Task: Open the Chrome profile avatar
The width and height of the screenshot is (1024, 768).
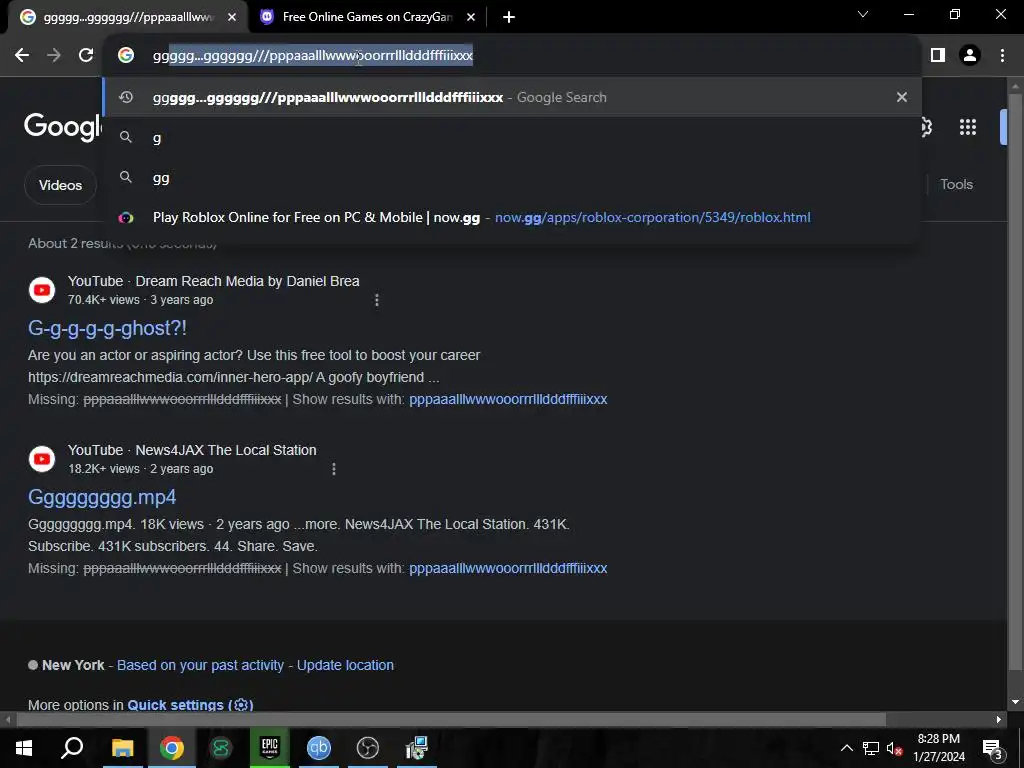Action: [970, 56]
